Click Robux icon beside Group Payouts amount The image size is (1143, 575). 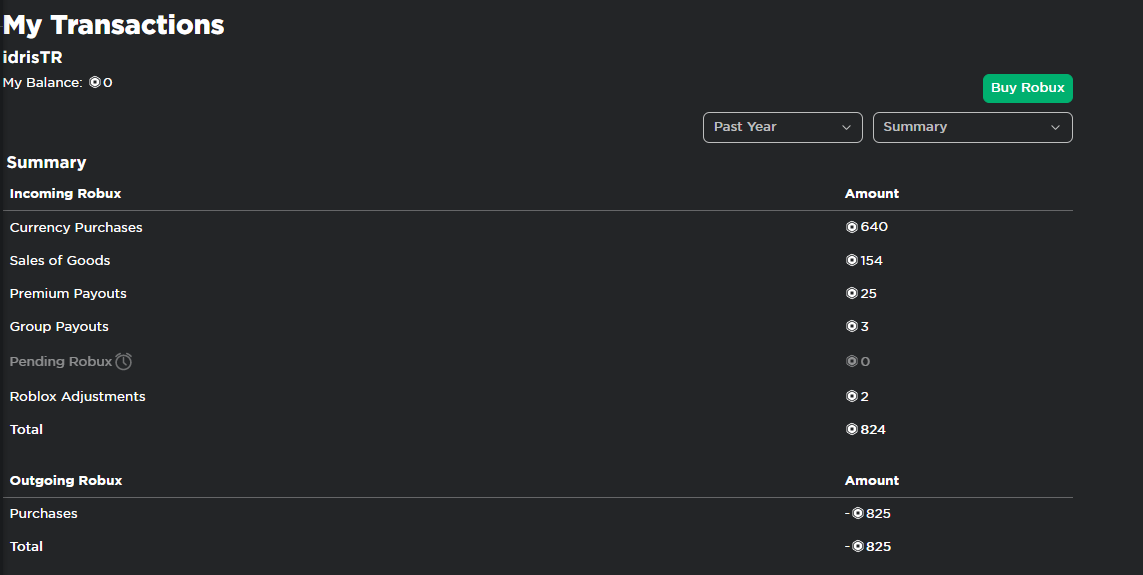tap(852, 326)
